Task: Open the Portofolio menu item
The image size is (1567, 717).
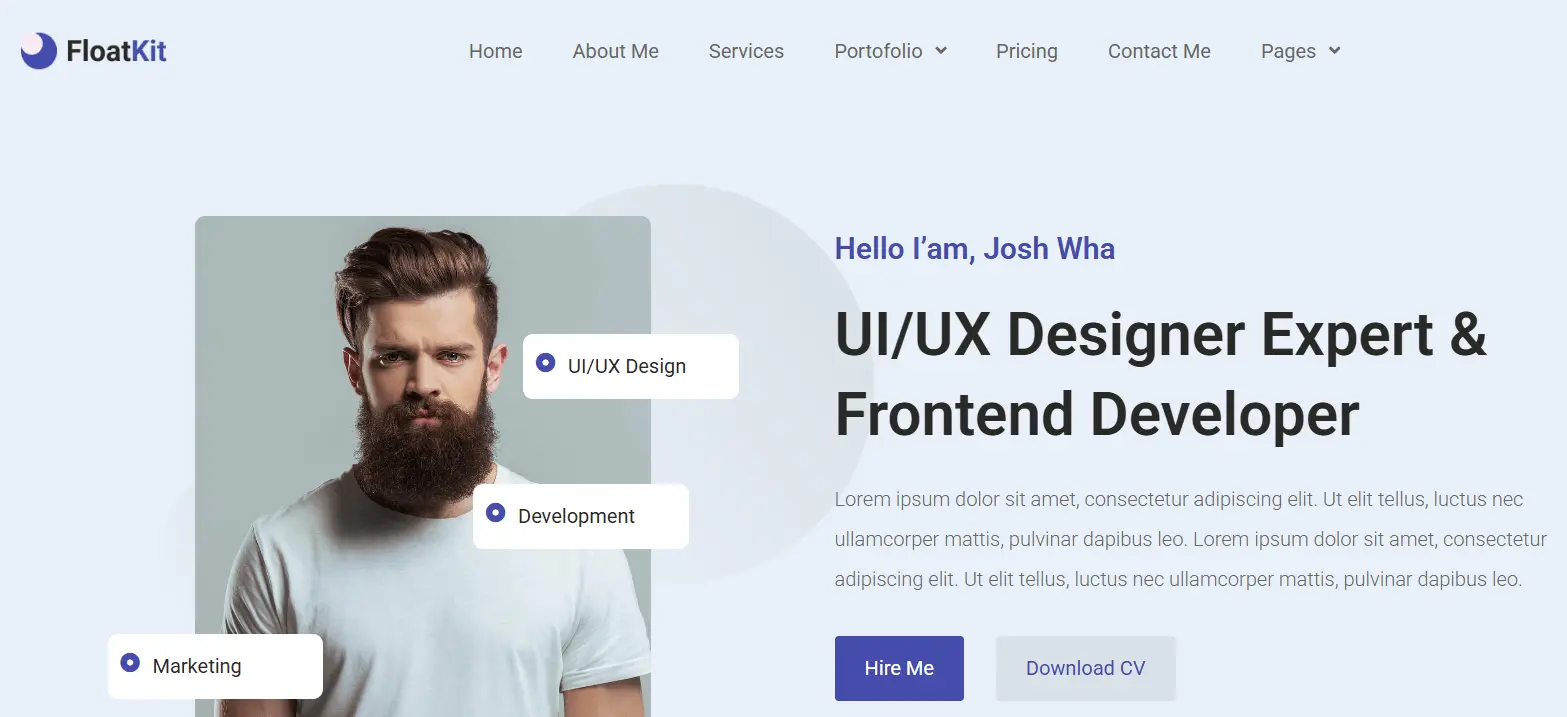Action: [878, 51]
